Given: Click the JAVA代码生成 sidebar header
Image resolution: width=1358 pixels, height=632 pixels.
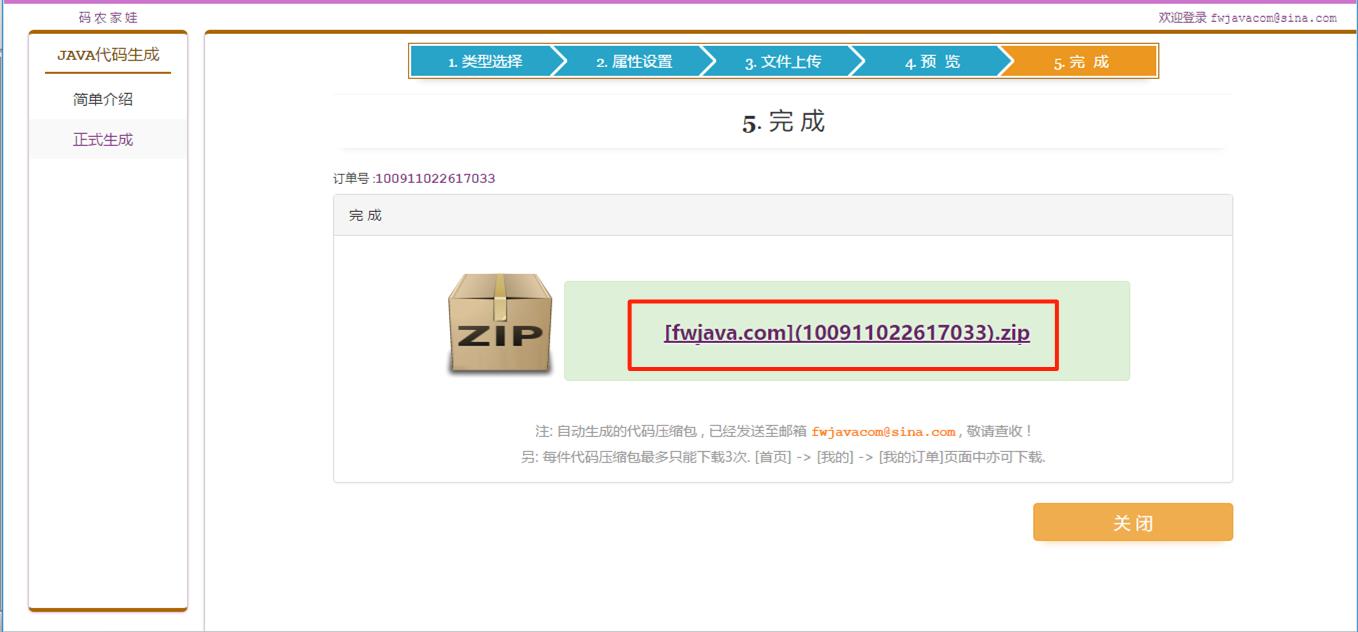Looking at the screenshot, I should click(x=108, y=55).
